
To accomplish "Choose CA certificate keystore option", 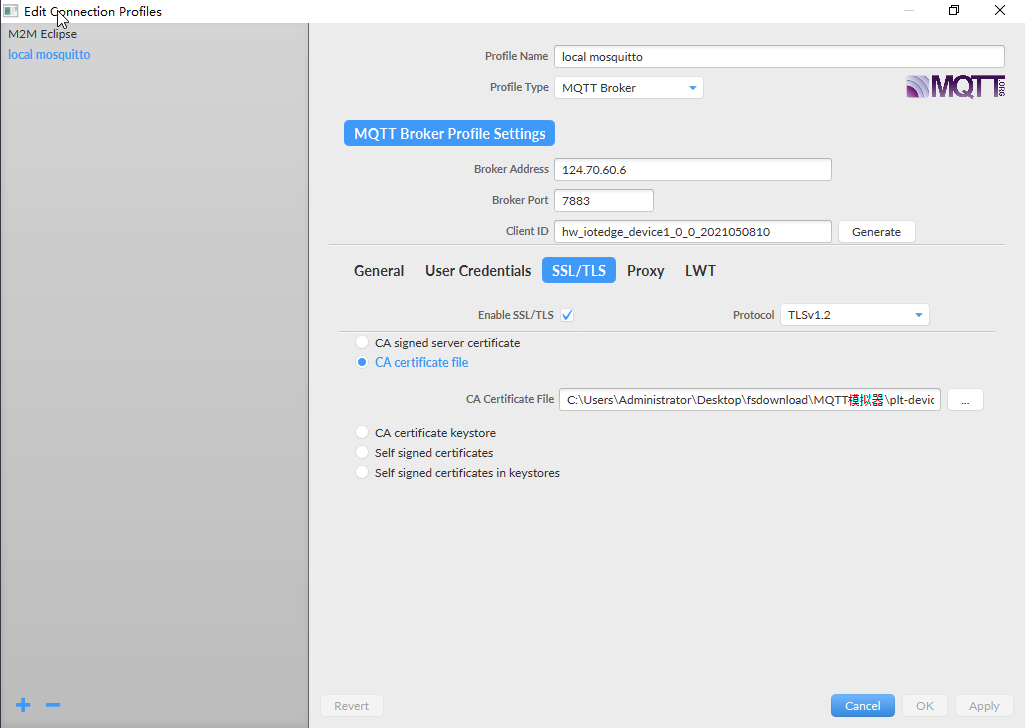I will pyautogui.click(x=361, y=433).
